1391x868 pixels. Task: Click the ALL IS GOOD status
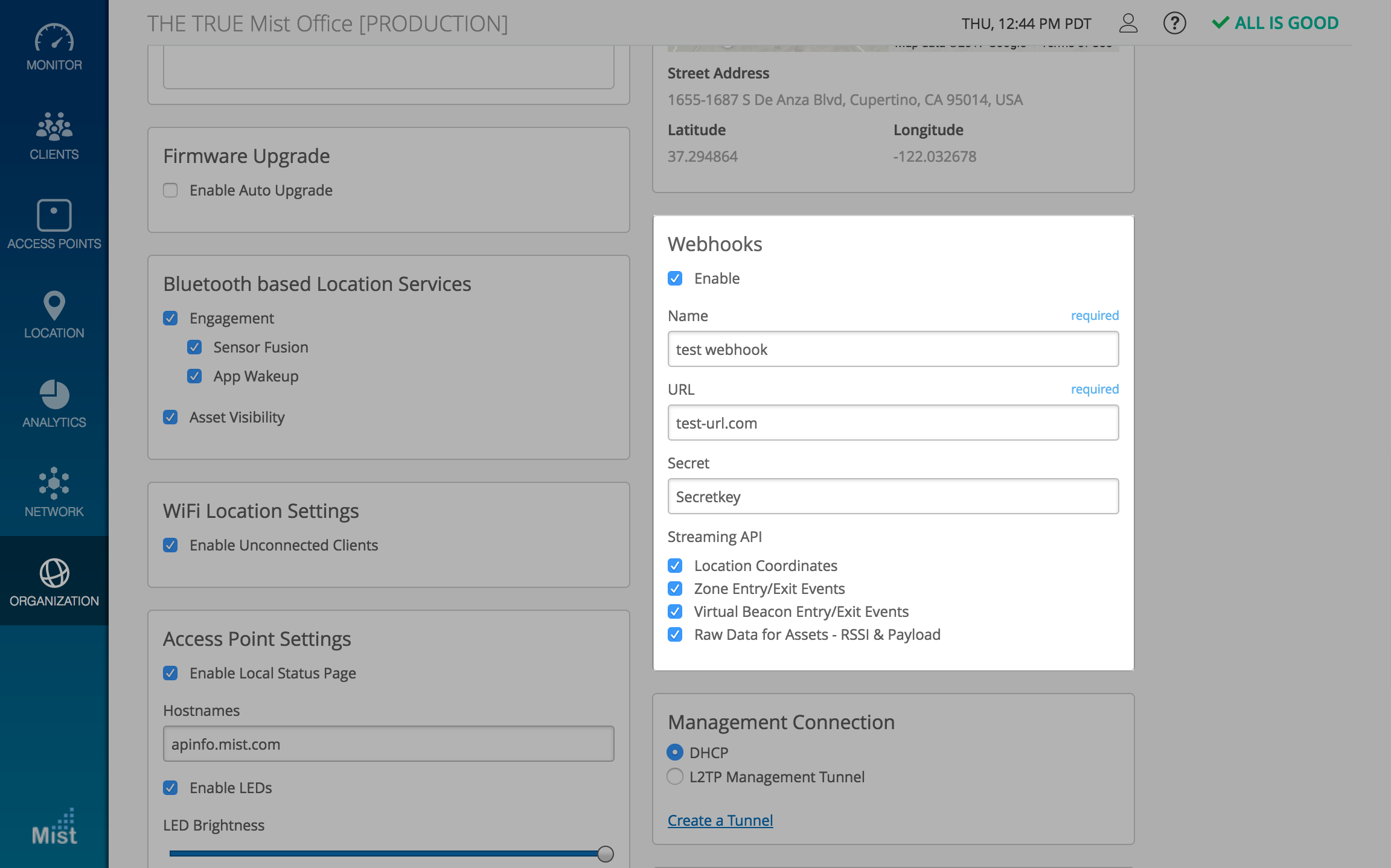[1275, 23]
